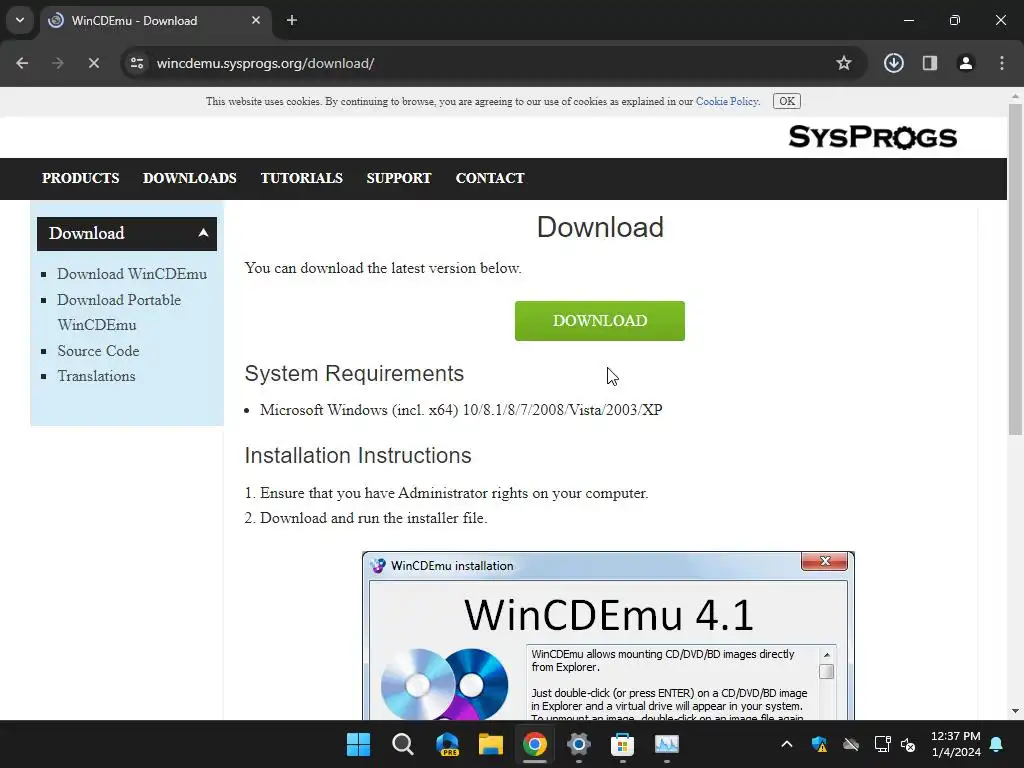The width and height of the screenshot is (1024, 768).
Task: Open network status tray icon
Action: pos(882,744)
